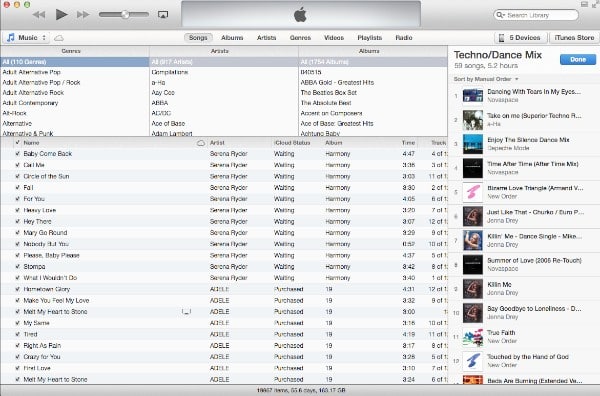Screen dimensions: 600x396
Task: Click the icon beside Melt My Heart to Stone
Action: [186, 312]
